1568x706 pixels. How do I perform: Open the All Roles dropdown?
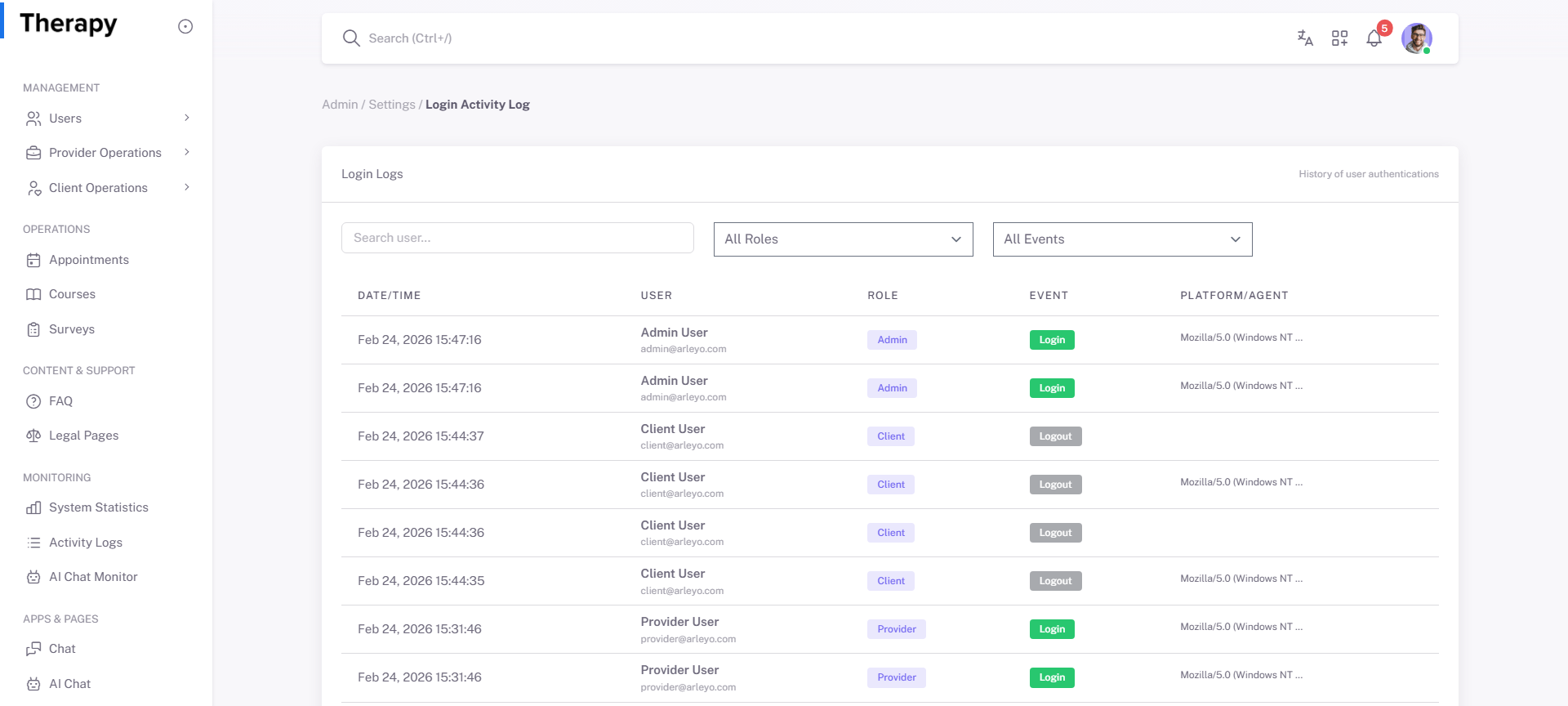pyautogui.click(x=844, y=239)
